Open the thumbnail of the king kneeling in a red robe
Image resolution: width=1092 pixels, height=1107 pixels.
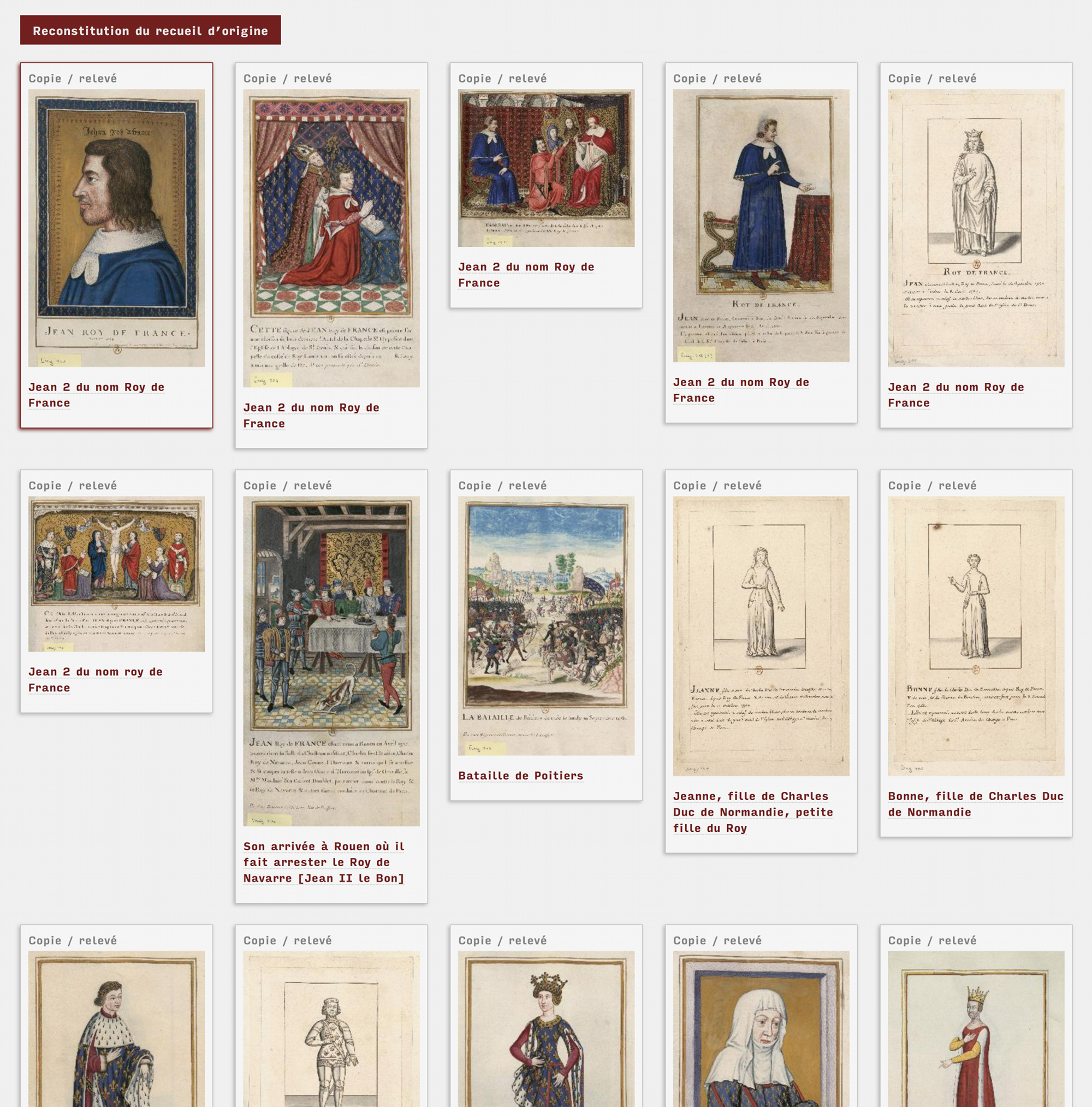coord(331,238)
